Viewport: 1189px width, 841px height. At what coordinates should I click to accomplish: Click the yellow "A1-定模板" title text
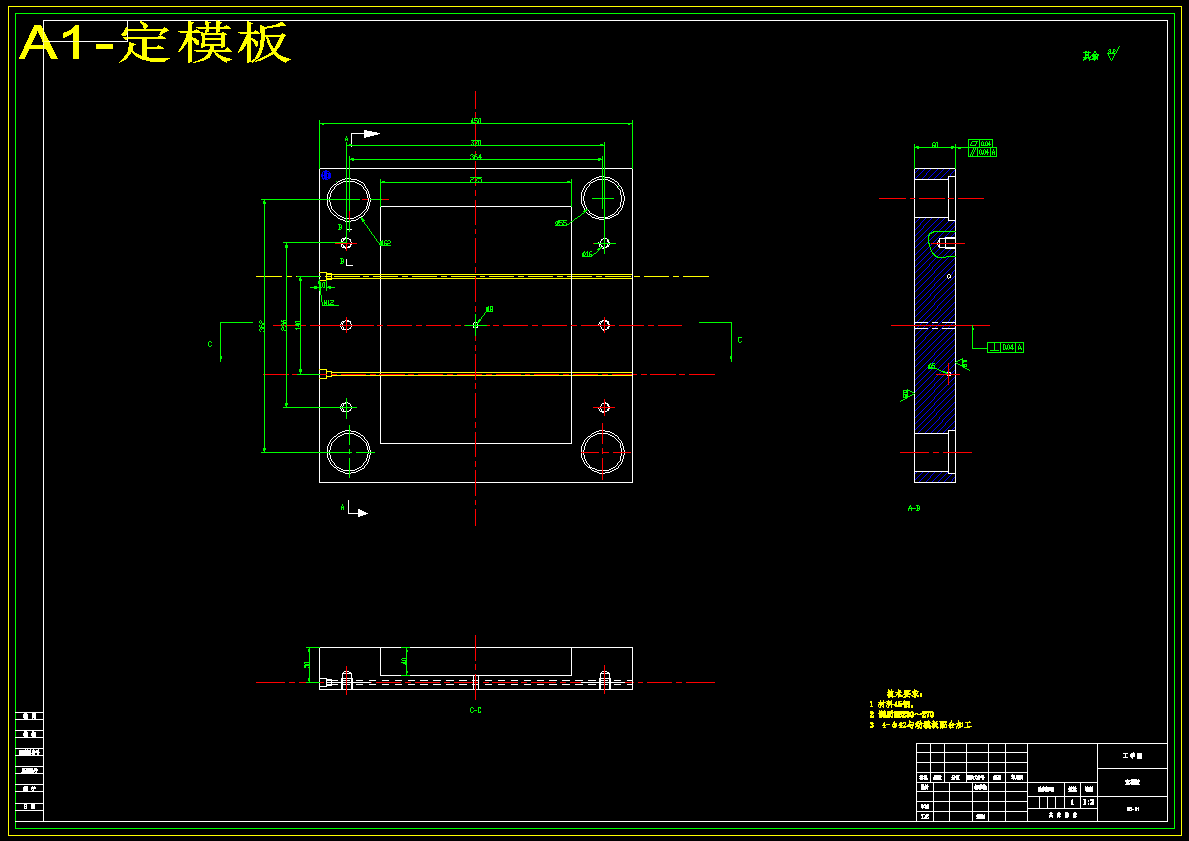(155, 43)
